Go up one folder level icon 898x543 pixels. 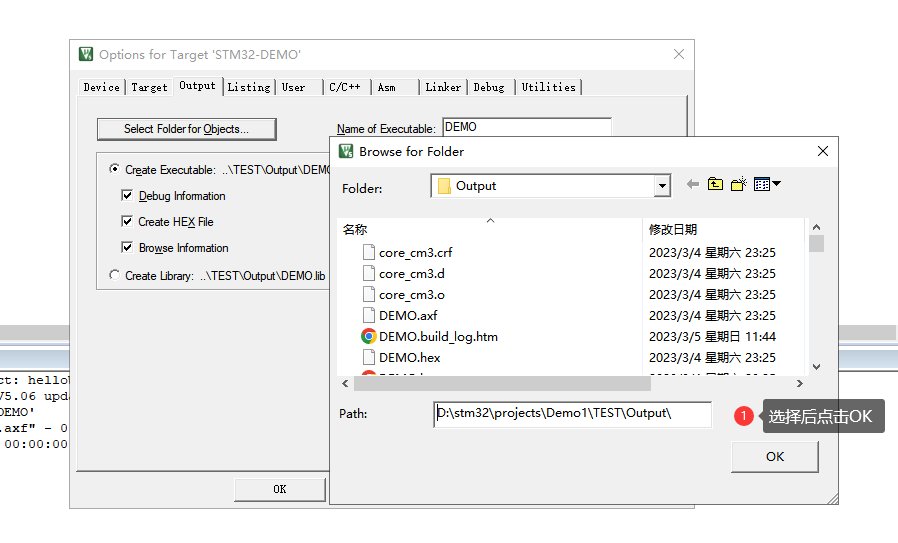pyautogui.click(x=715, y=184)
